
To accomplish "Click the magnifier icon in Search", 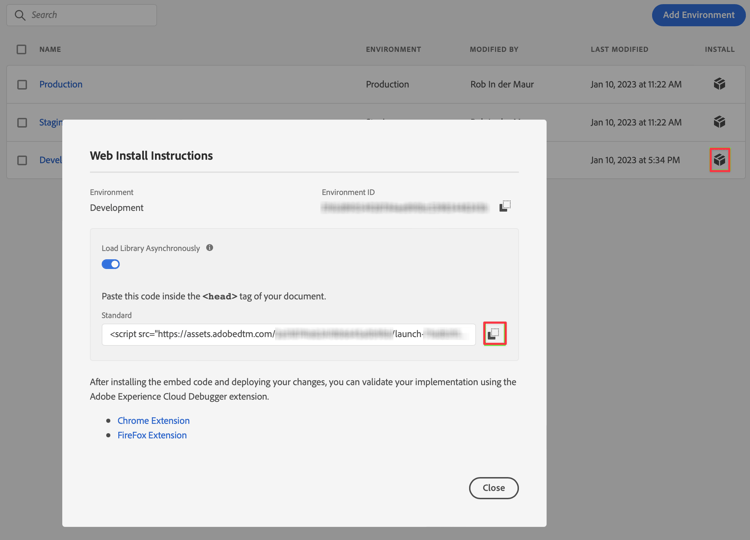I will (x=20, y=15).
